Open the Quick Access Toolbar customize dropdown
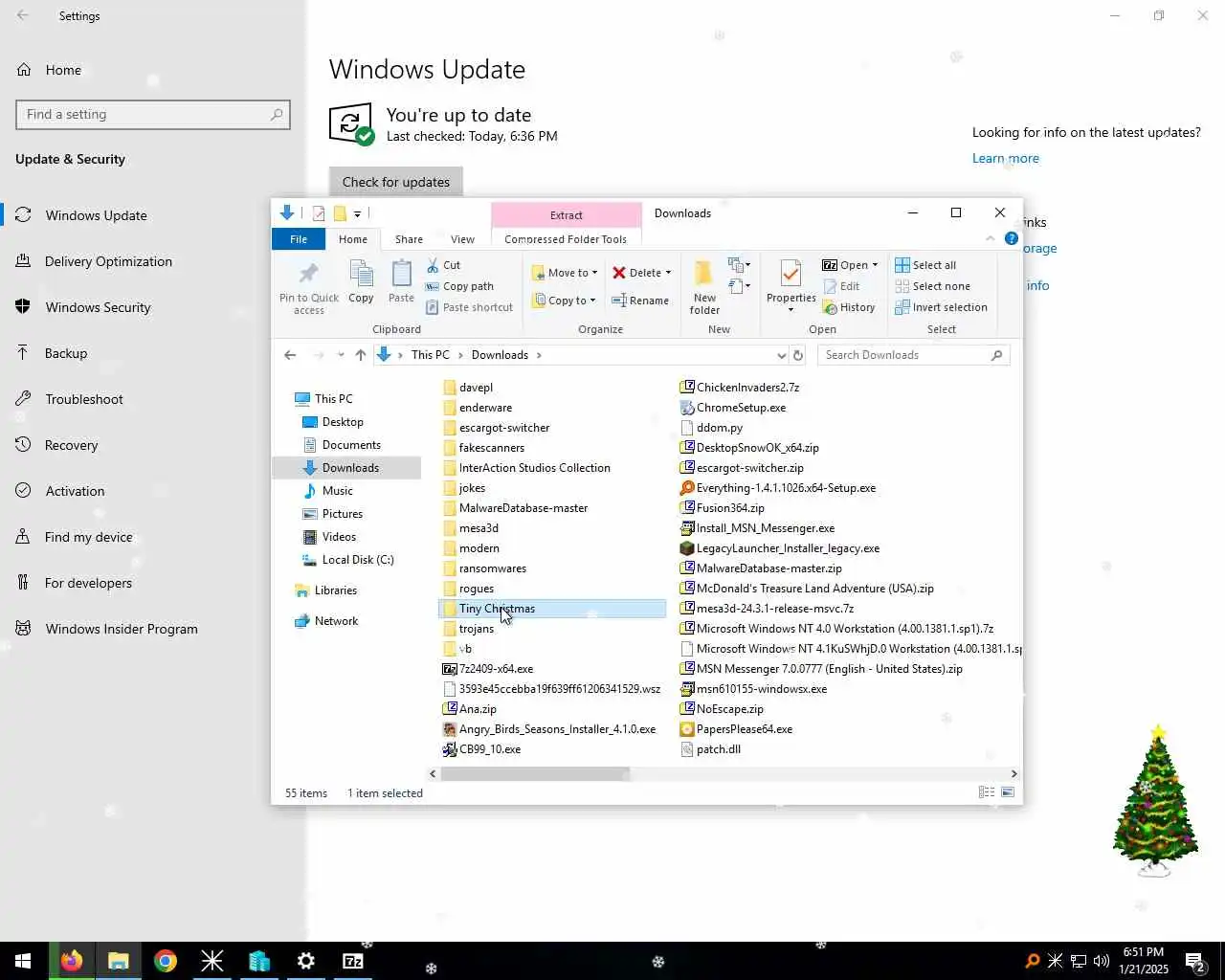 pyautogui.click(x=357, y=213)
